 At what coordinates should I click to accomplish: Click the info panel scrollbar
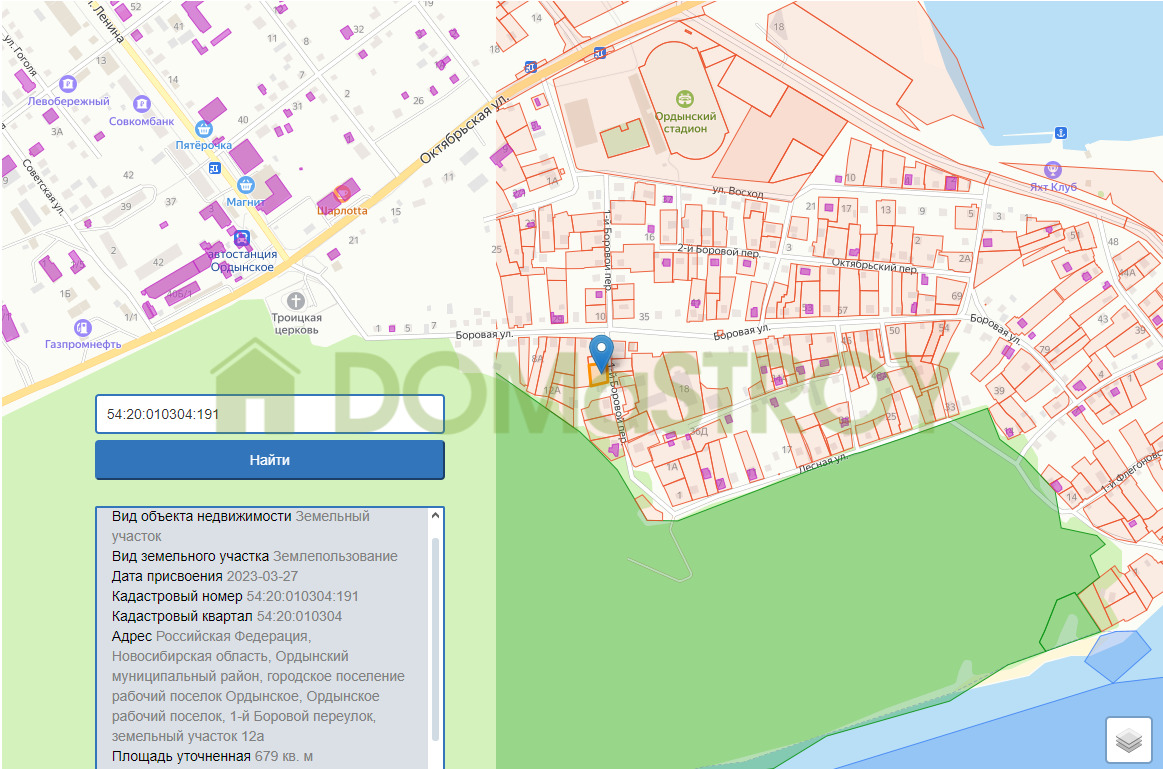tap(435, 639)
